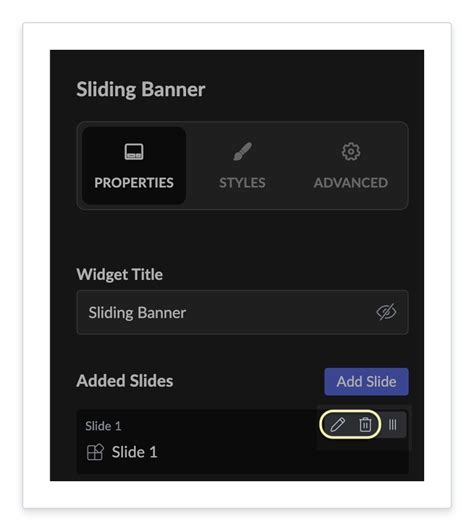Click the Slide 1 row background
The height and width of the screenshot is (531, 474).
click(242, 442)
